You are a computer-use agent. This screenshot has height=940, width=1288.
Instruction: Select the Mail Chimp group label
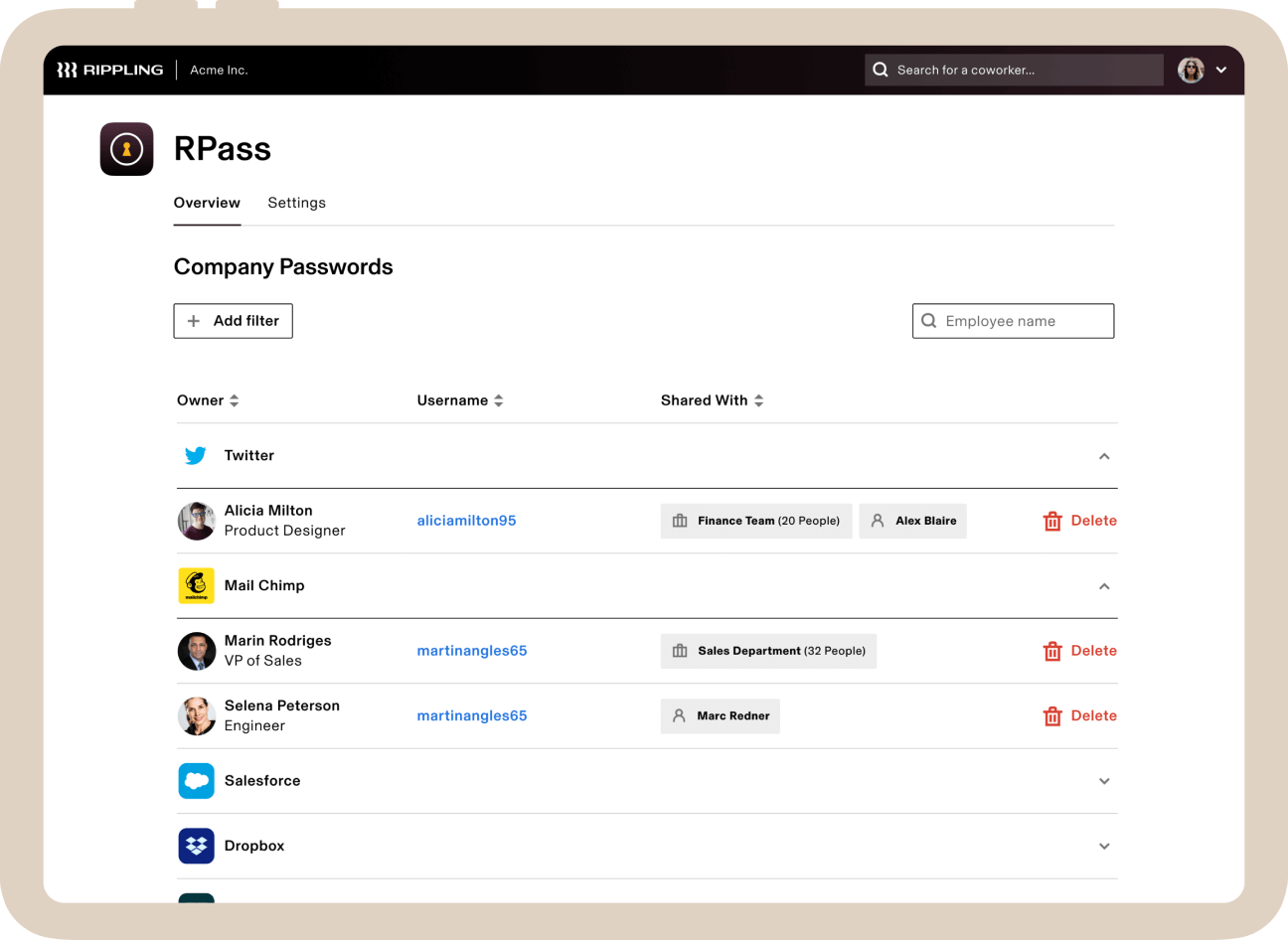tap(264, 585)
